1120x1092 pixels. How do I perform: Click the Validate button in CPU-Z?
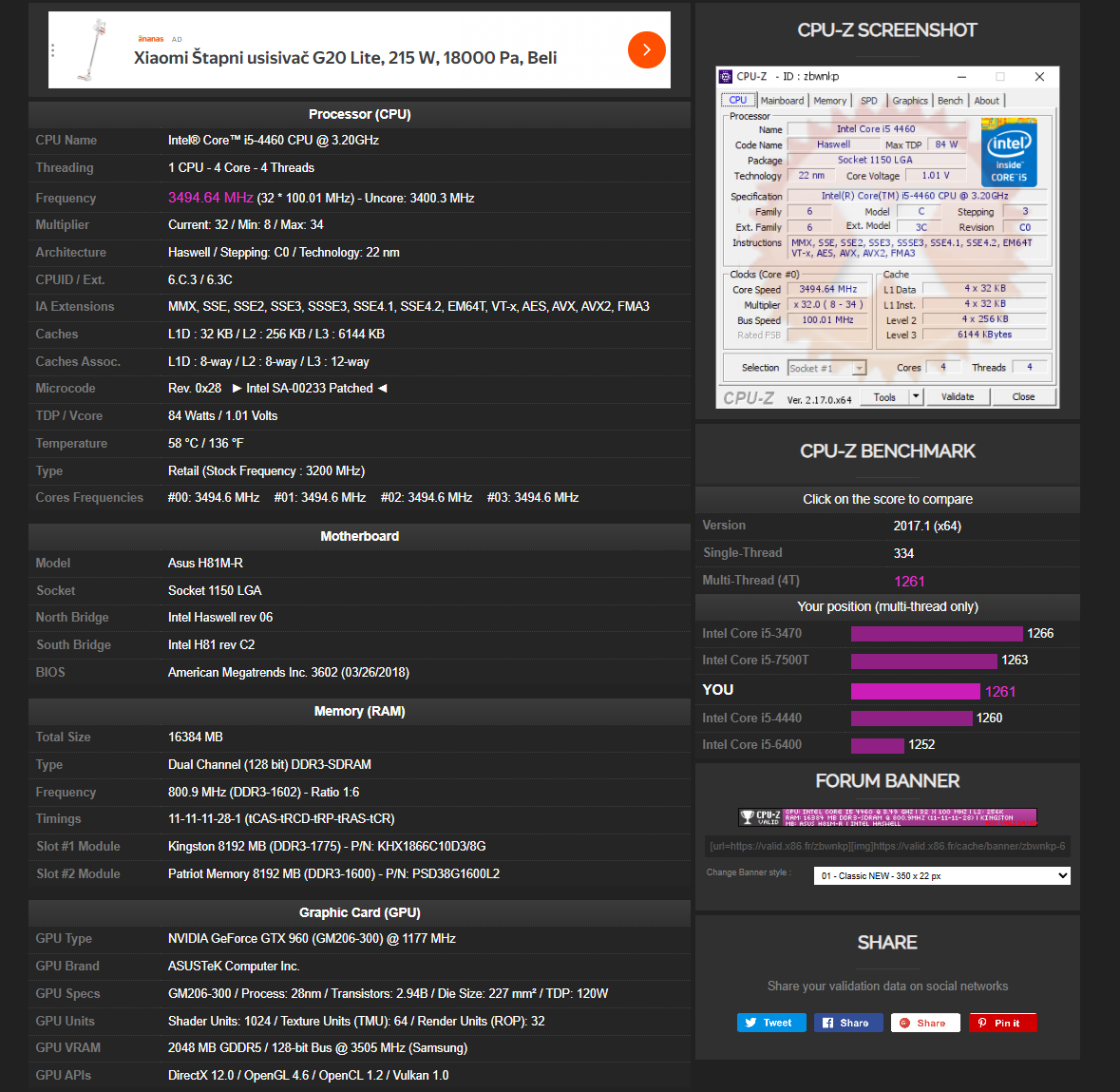958,396
